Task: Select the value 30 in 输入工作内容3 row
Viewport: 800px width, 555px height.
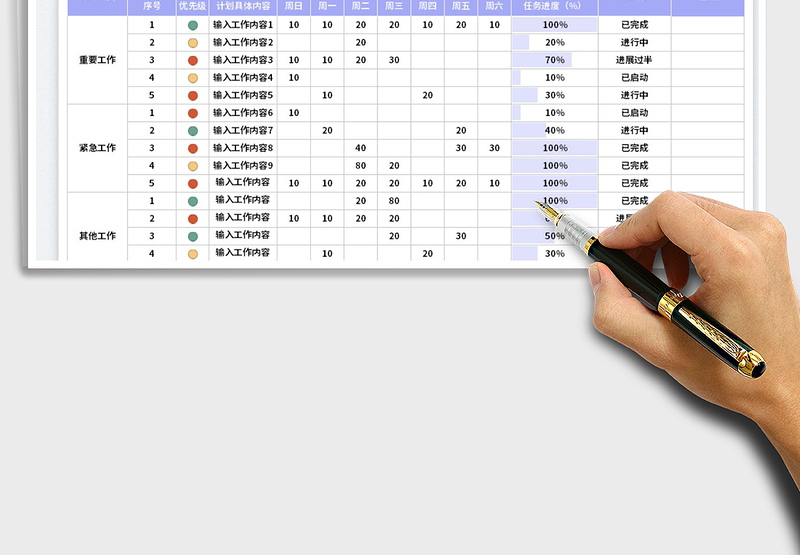Action: point(394,60)
